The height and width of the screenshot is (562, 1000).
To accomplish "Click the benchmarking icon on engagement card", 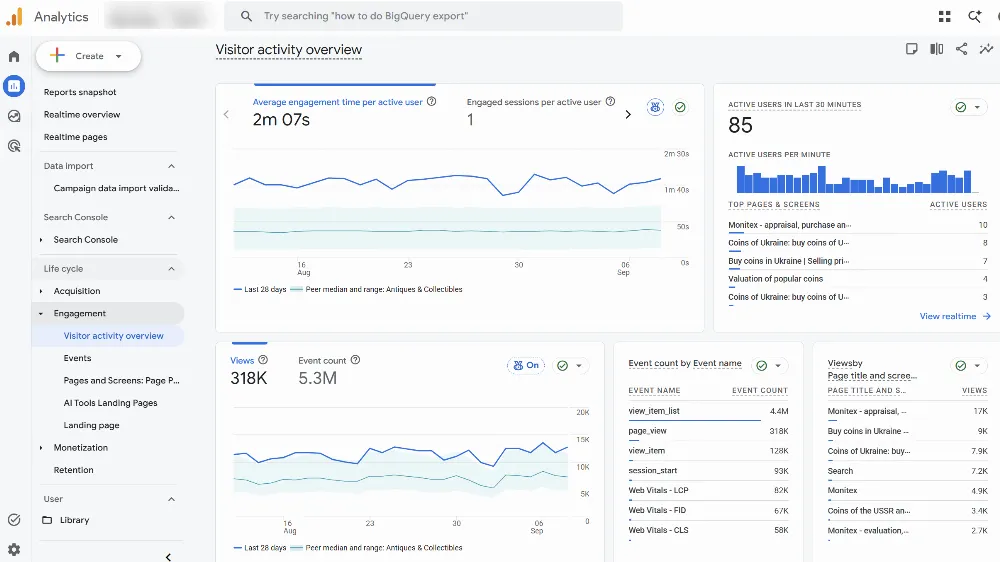I will pyautogui.click(x=655, y=107).
